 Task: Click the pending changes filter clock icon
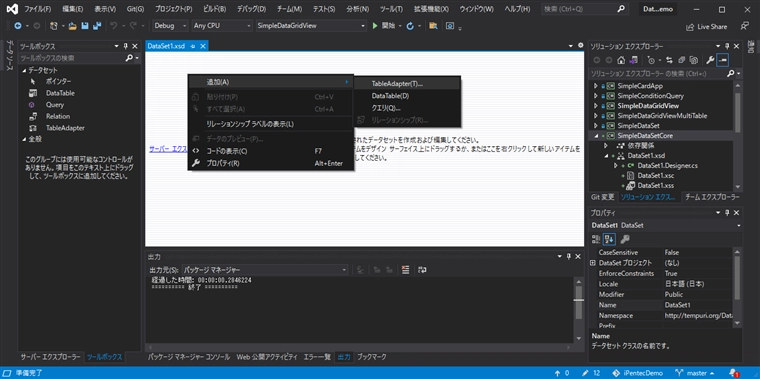pos(651,60)
